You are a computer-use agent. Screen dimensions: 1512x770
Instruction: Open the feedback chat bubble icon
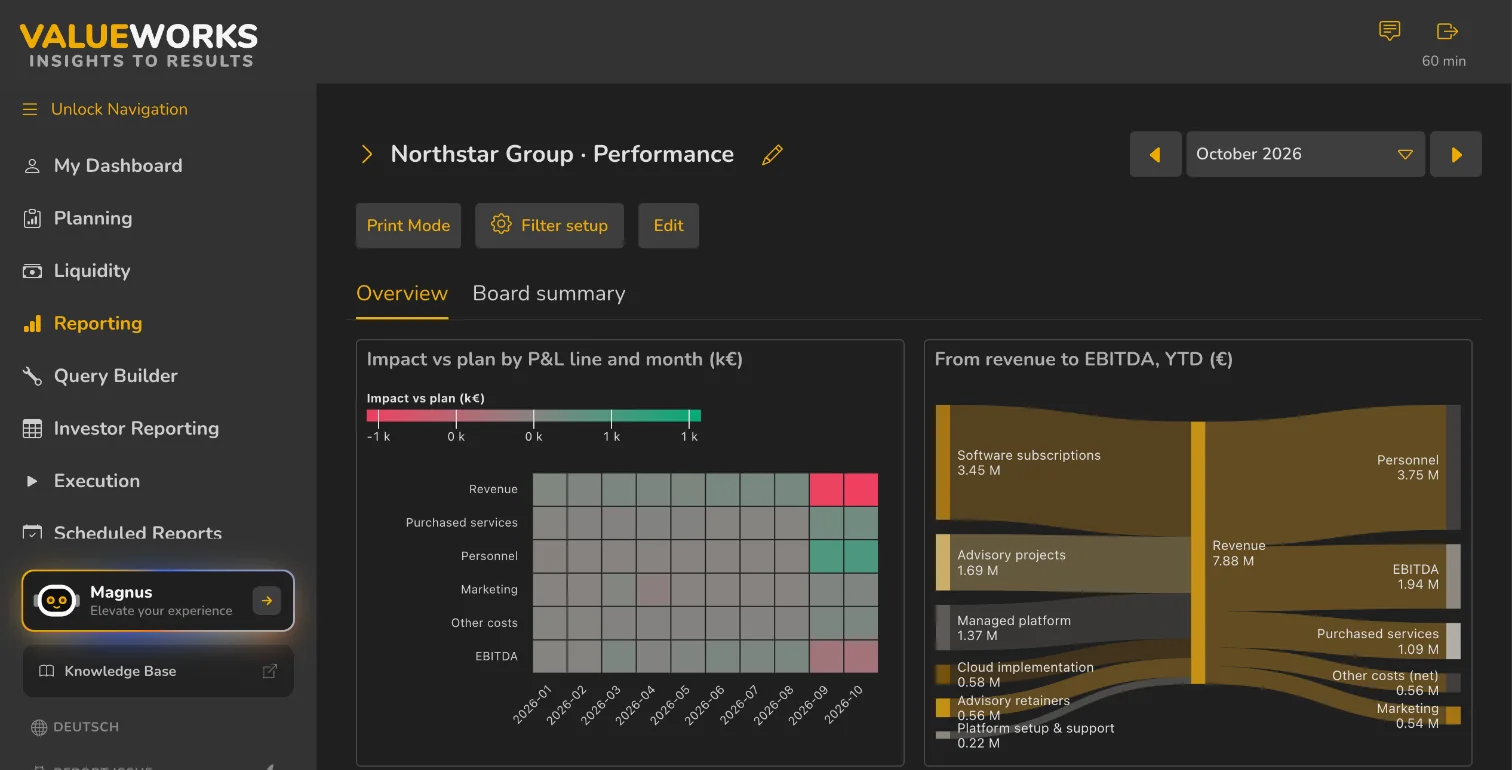[x=1389, y=31]
